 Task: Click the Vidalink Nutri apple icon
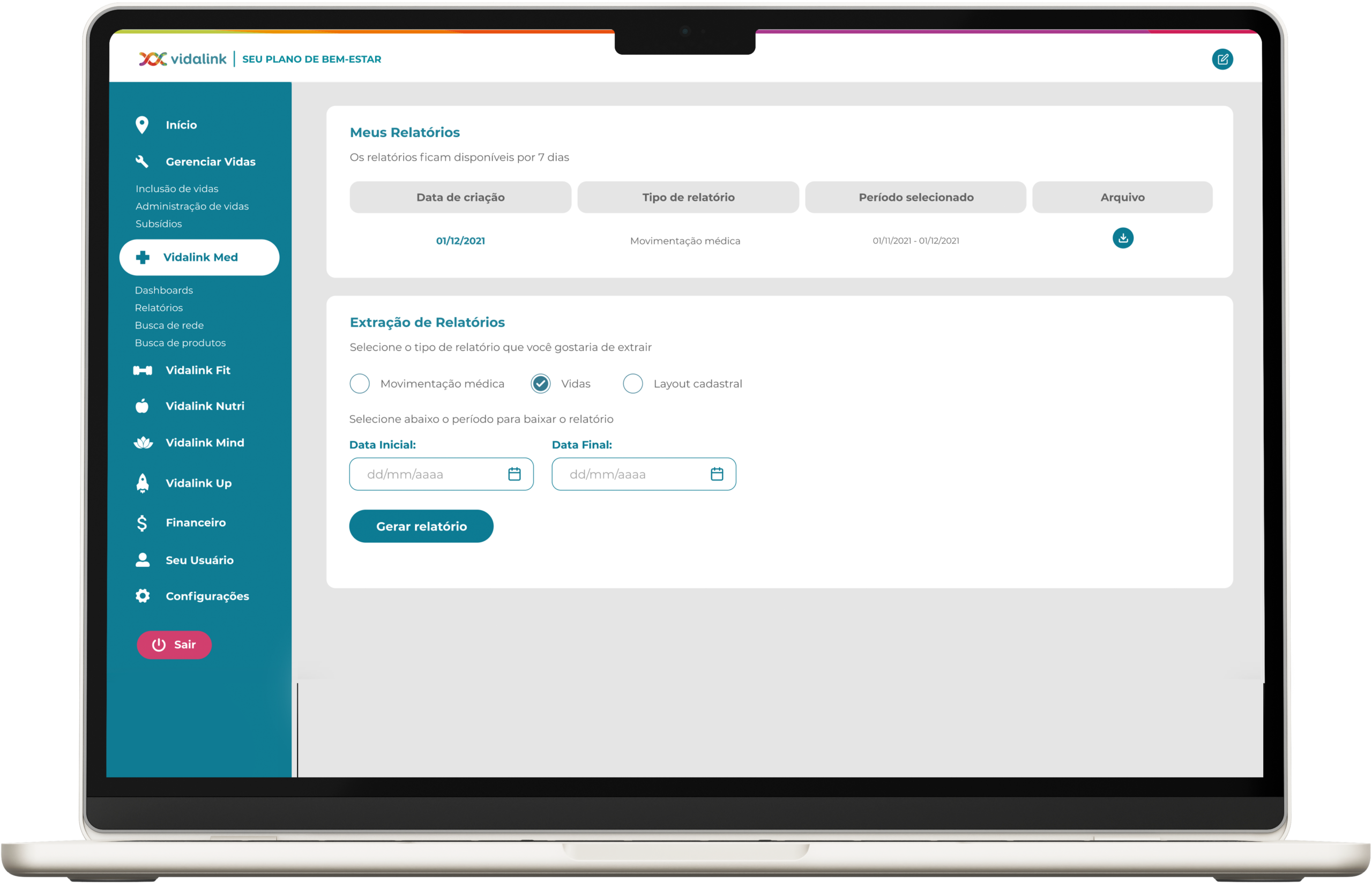coord(142,406)
